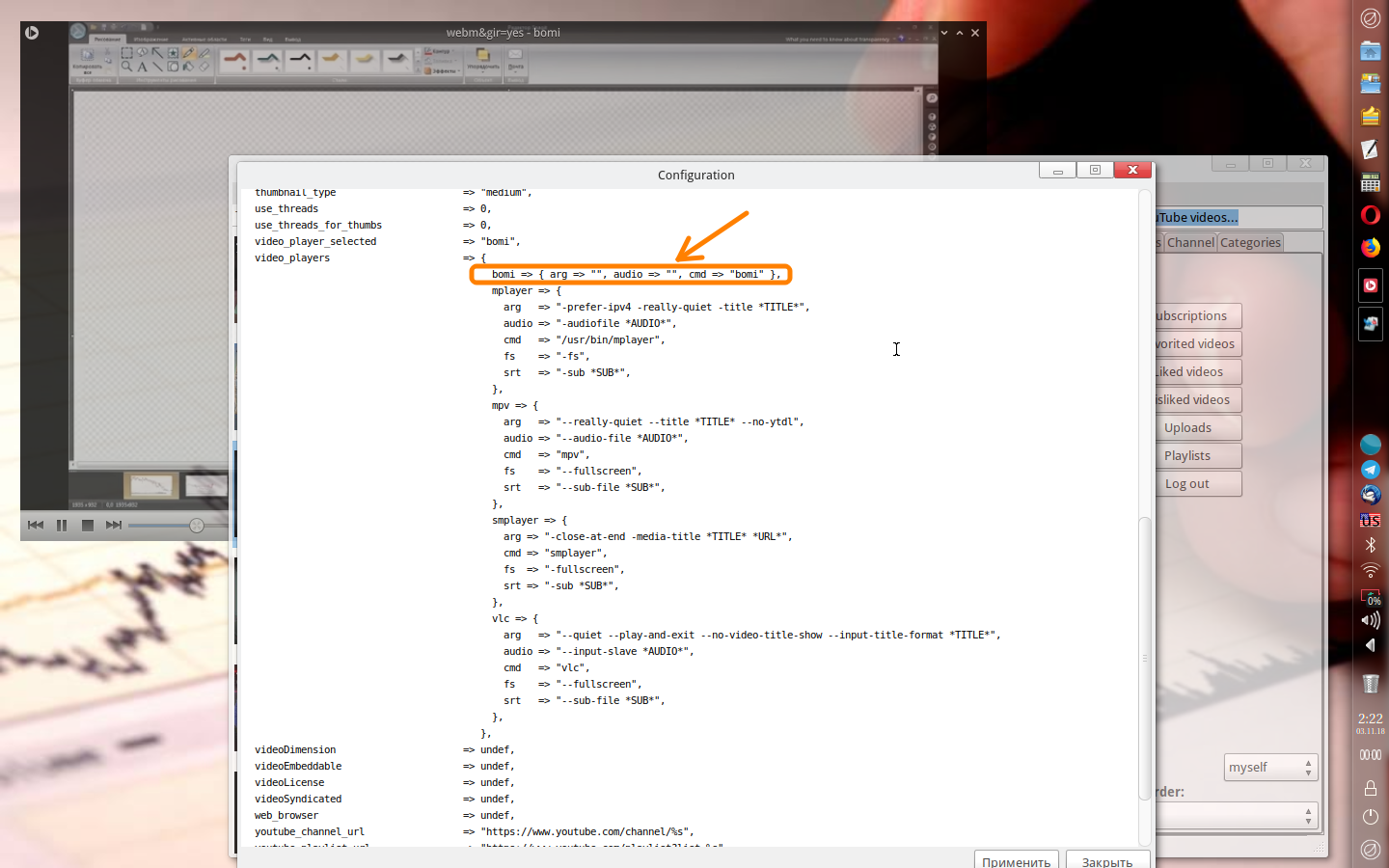Open the calculator icon in the panel

pos(1371,182)
